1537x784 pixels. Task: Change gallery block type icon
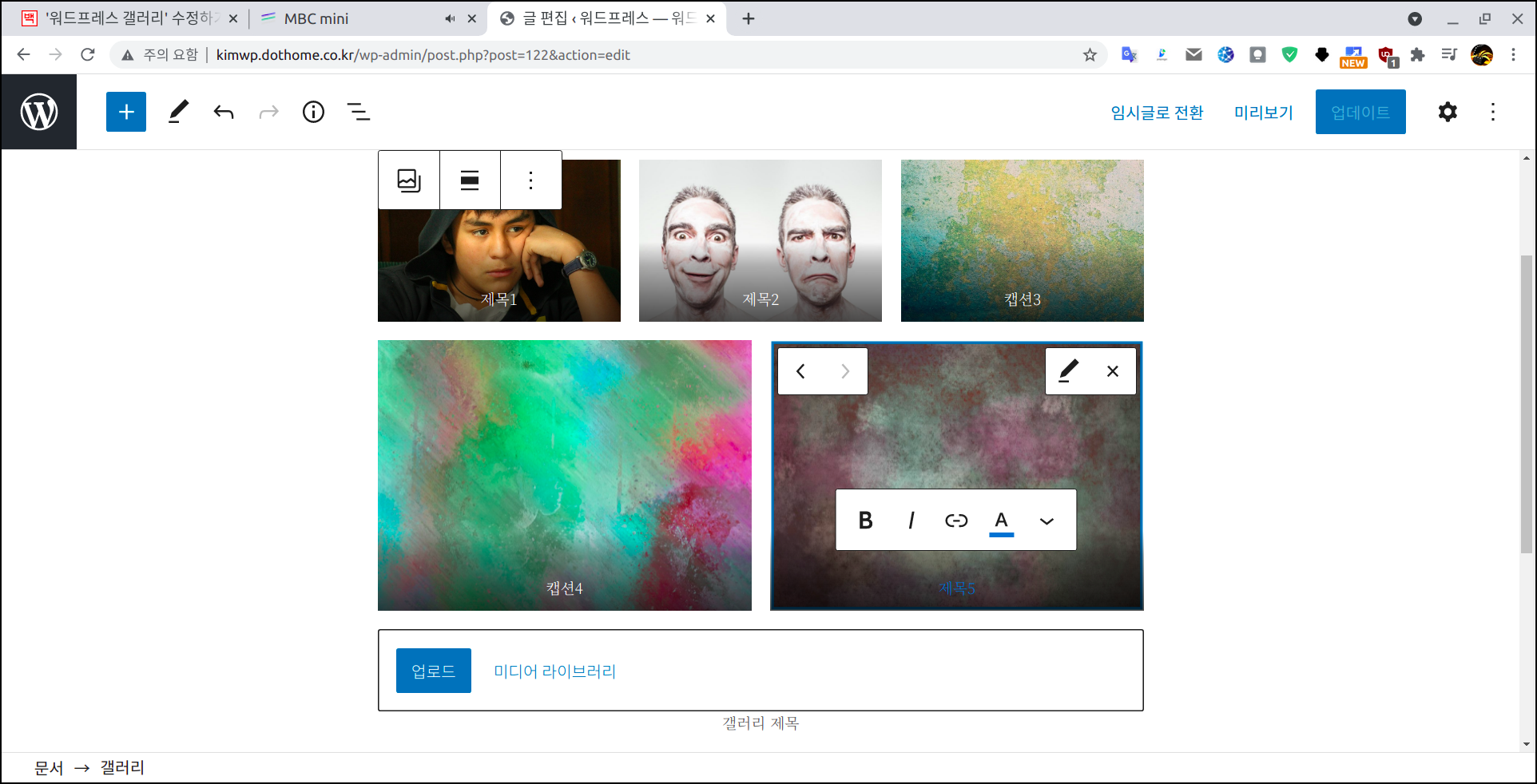coord(409,180)
